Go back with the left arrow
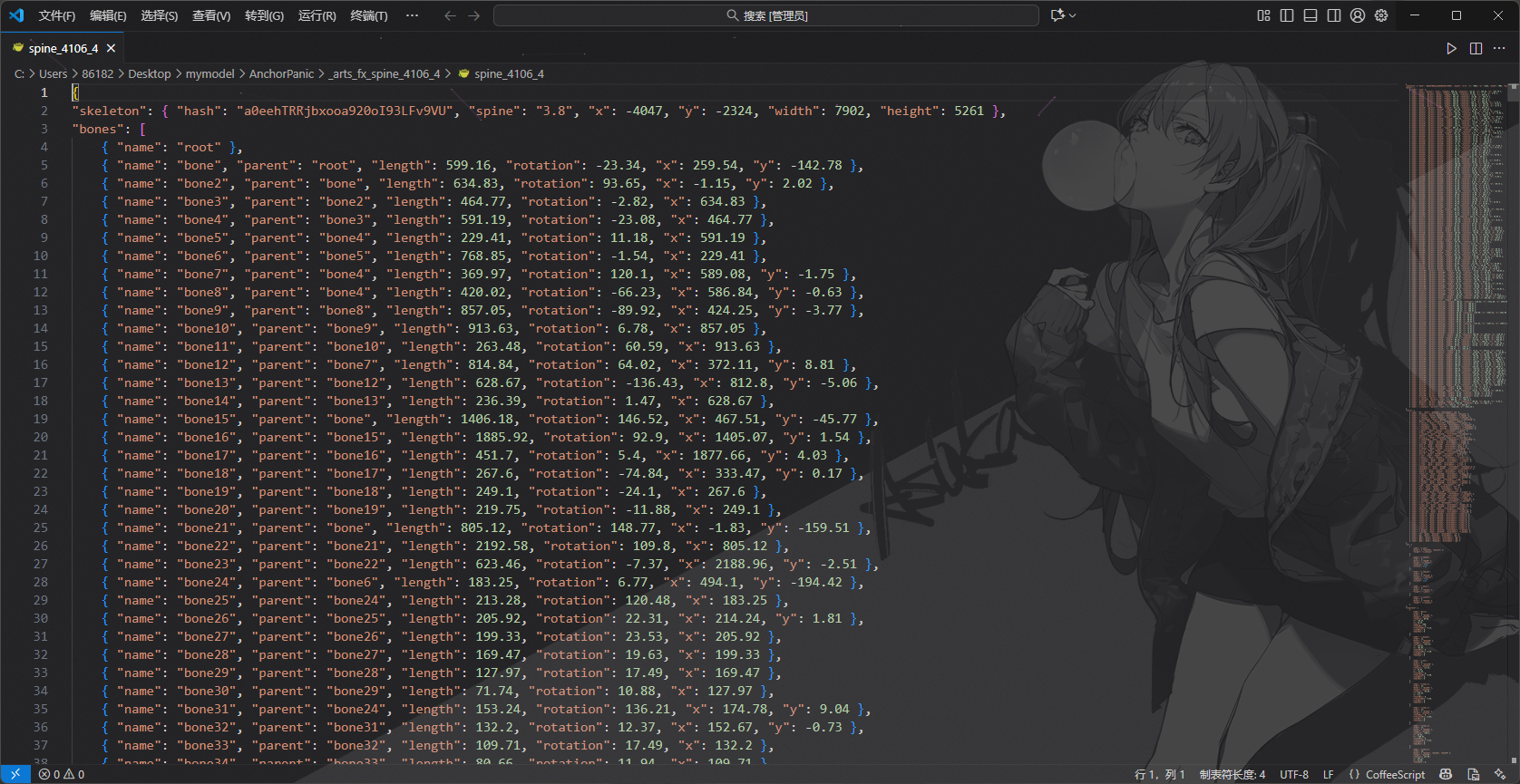The width and height of the screenshot is (1520, 784). (x=451, y=15)
